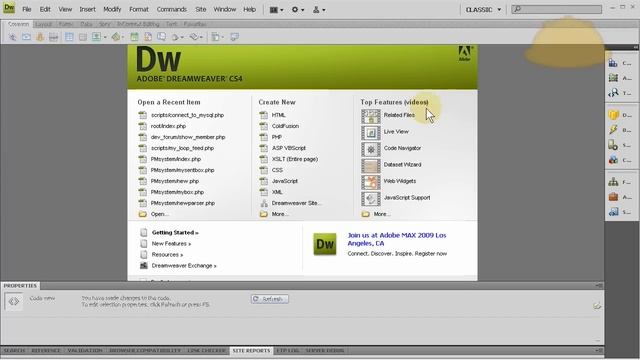Switch to the Spry insert tab
This screenshot has height=360, width=640.
[x=104, y=24]
